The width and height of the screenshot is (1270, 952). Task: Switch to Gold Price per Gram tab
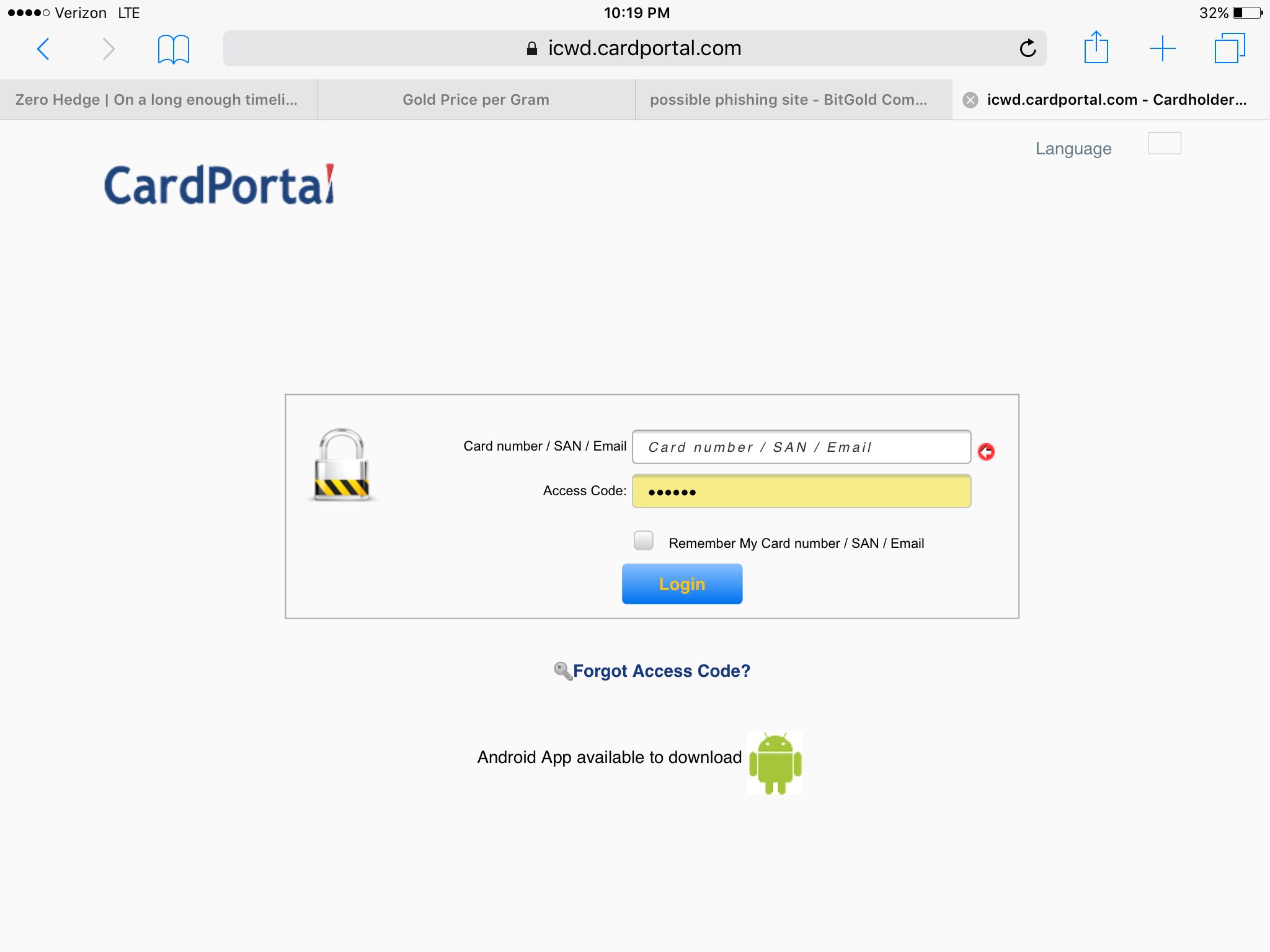(476, 100)
